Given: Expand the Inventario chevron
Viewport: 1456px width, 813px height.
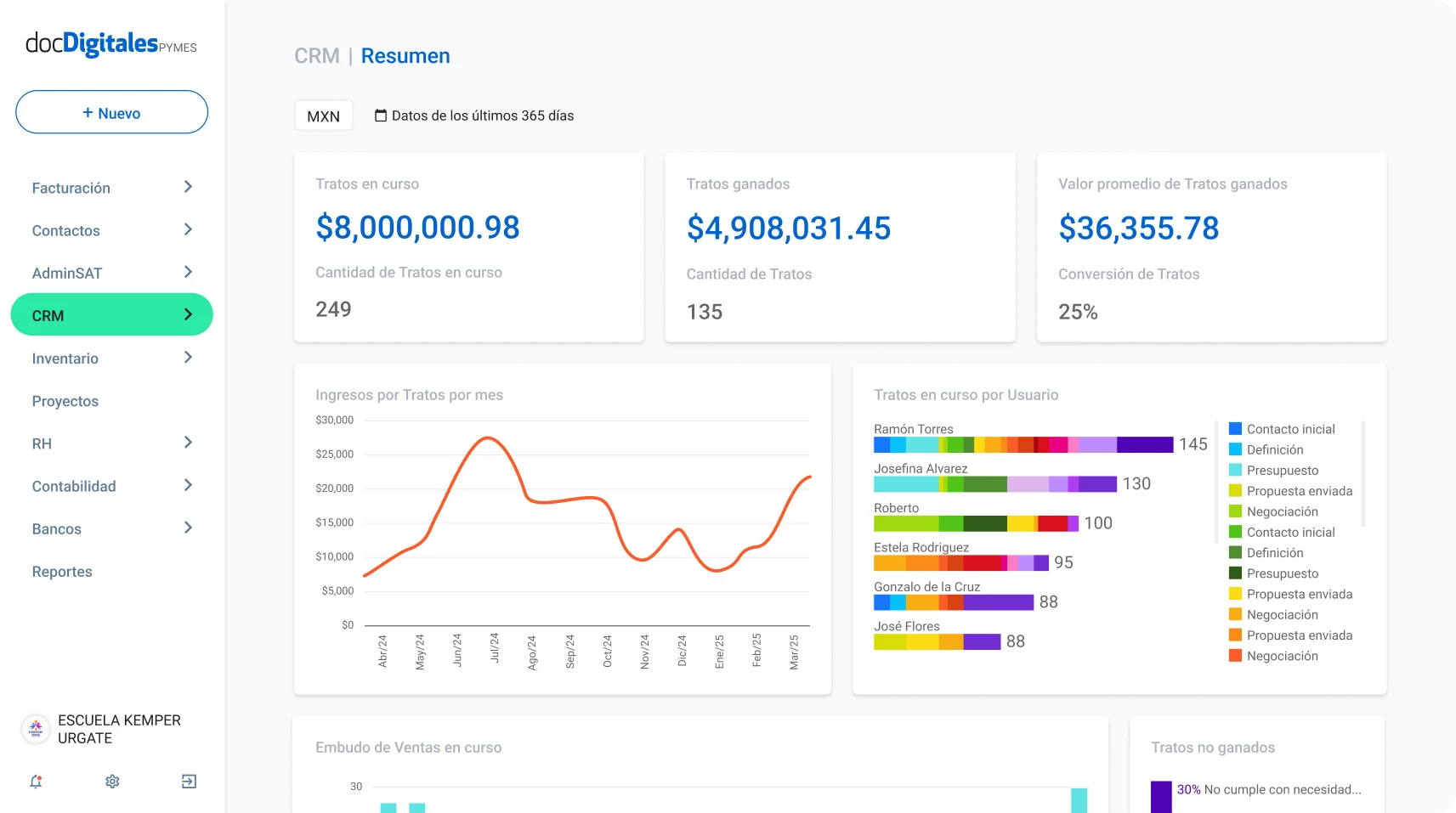Looking at the screenshot, I should [188, 358].
